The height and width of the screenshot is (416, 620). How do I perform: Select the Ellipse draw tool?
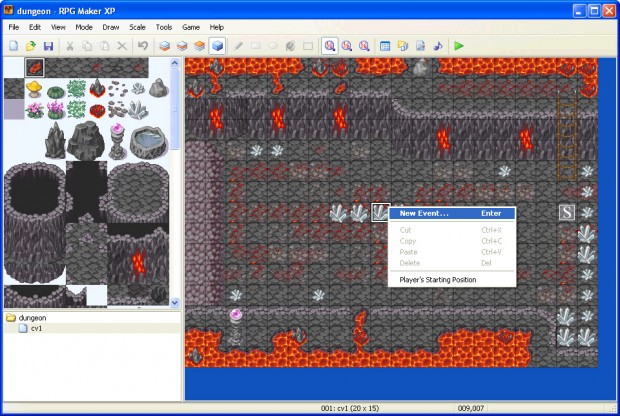point(273,46)
